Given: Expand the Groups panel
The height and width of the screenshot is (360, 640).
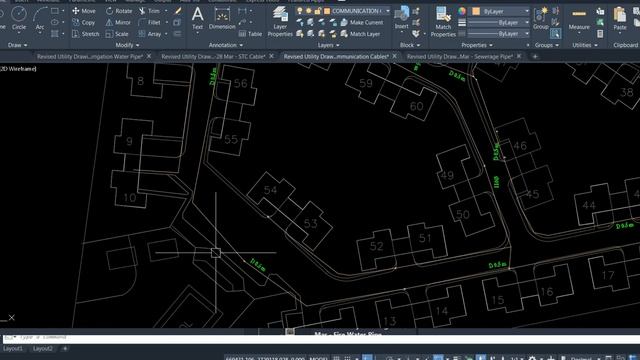Looking at the screenshot, I should tap(547, 45).
